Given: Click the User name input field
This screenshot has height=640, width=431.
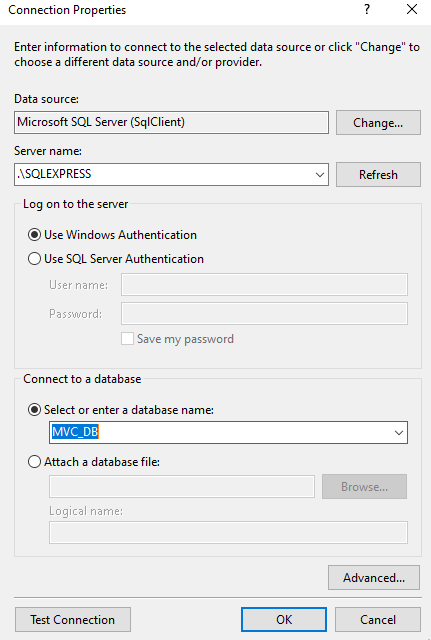Looking at the screenshot, I should 264,284.
